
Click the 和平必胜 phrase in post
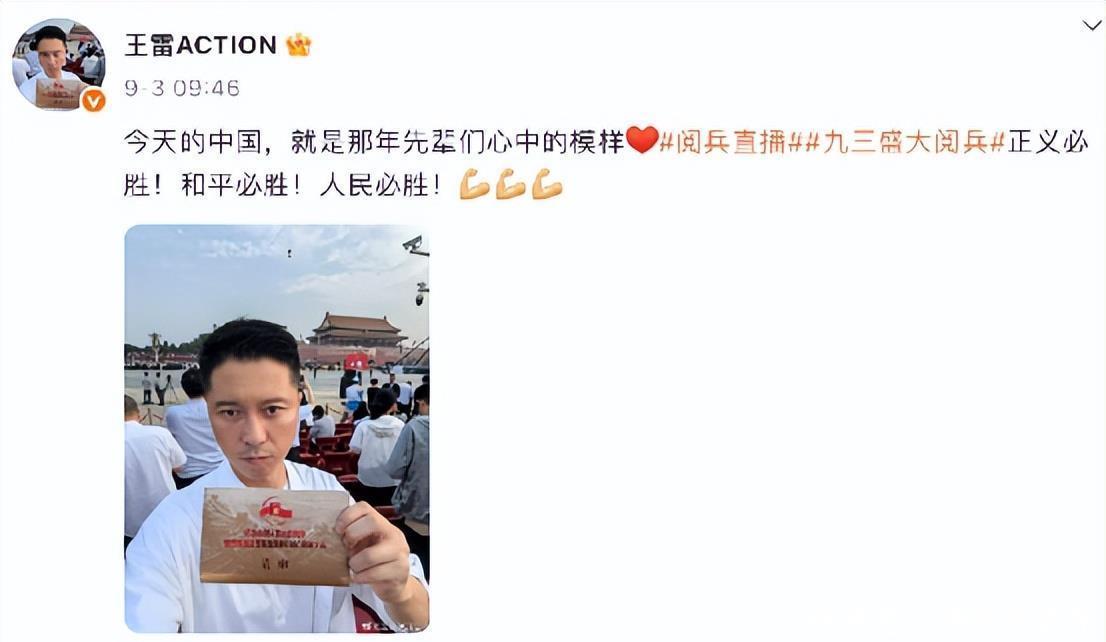coord(235,186)
